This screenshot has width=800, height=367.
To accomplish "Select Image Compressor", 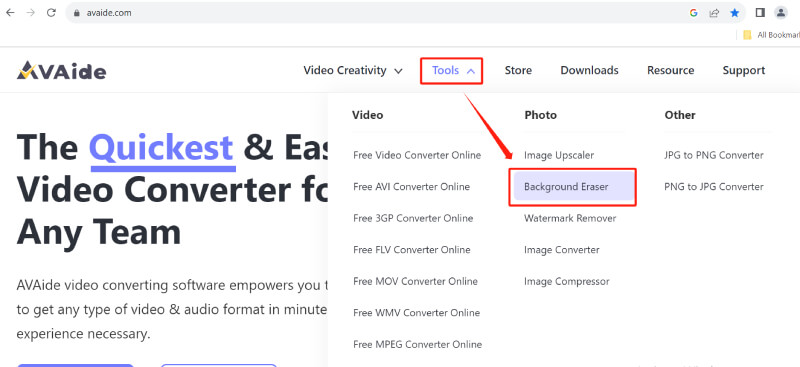I will pyautogui.click(x=566, y=282).
